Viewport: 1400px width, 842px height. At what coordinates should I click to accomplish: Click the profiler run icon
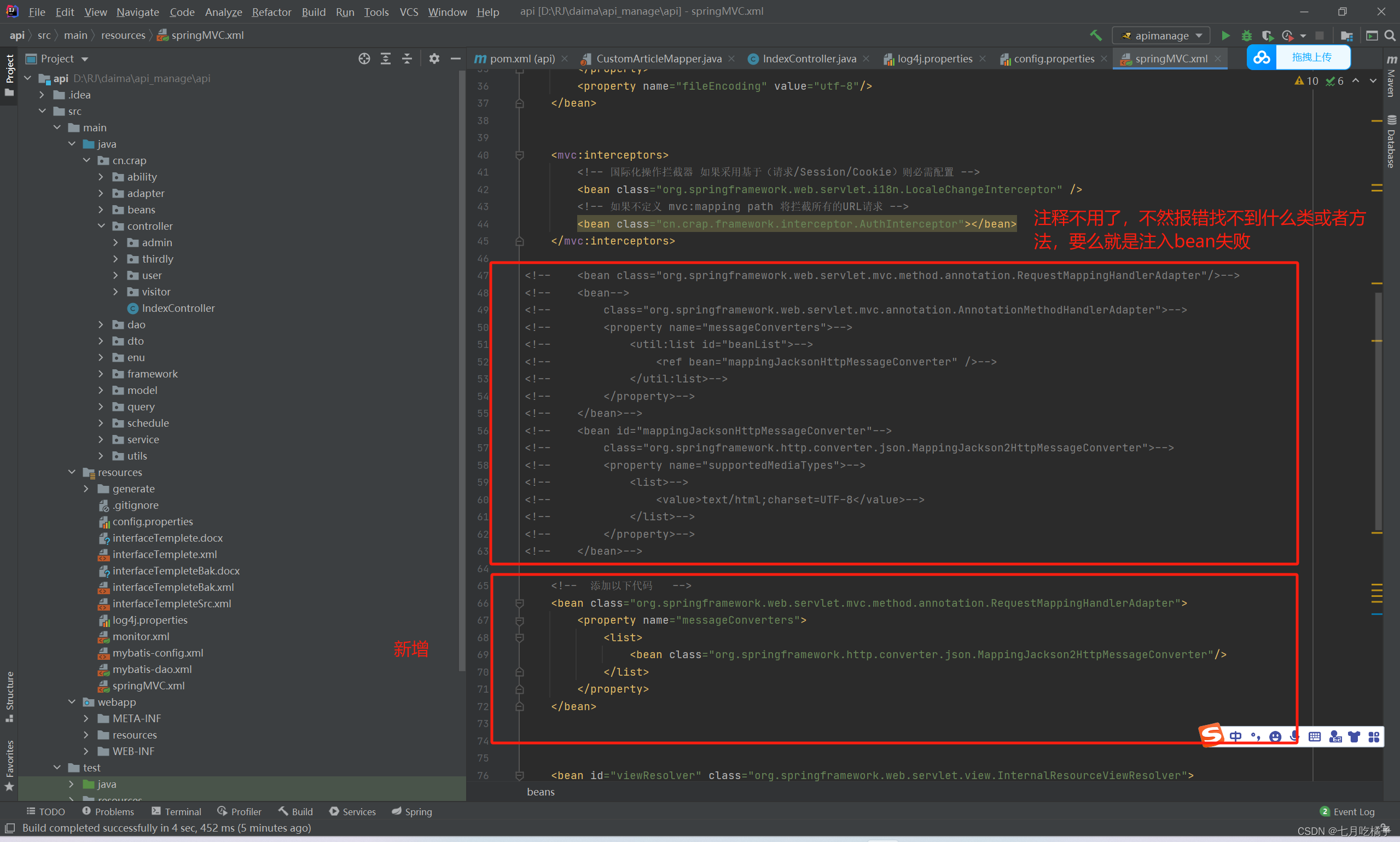[x=1288, y=35]
